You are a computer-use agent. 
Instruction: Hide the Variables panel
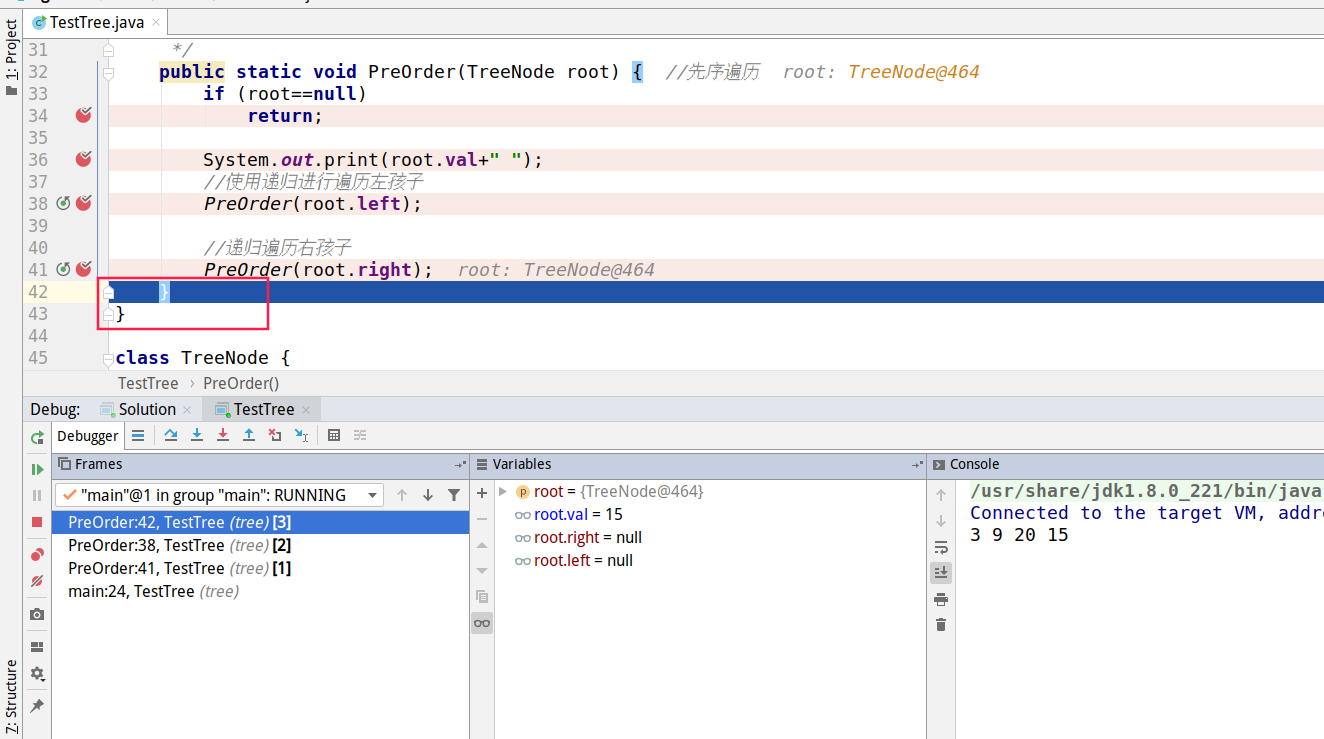(x=917, y=465)
